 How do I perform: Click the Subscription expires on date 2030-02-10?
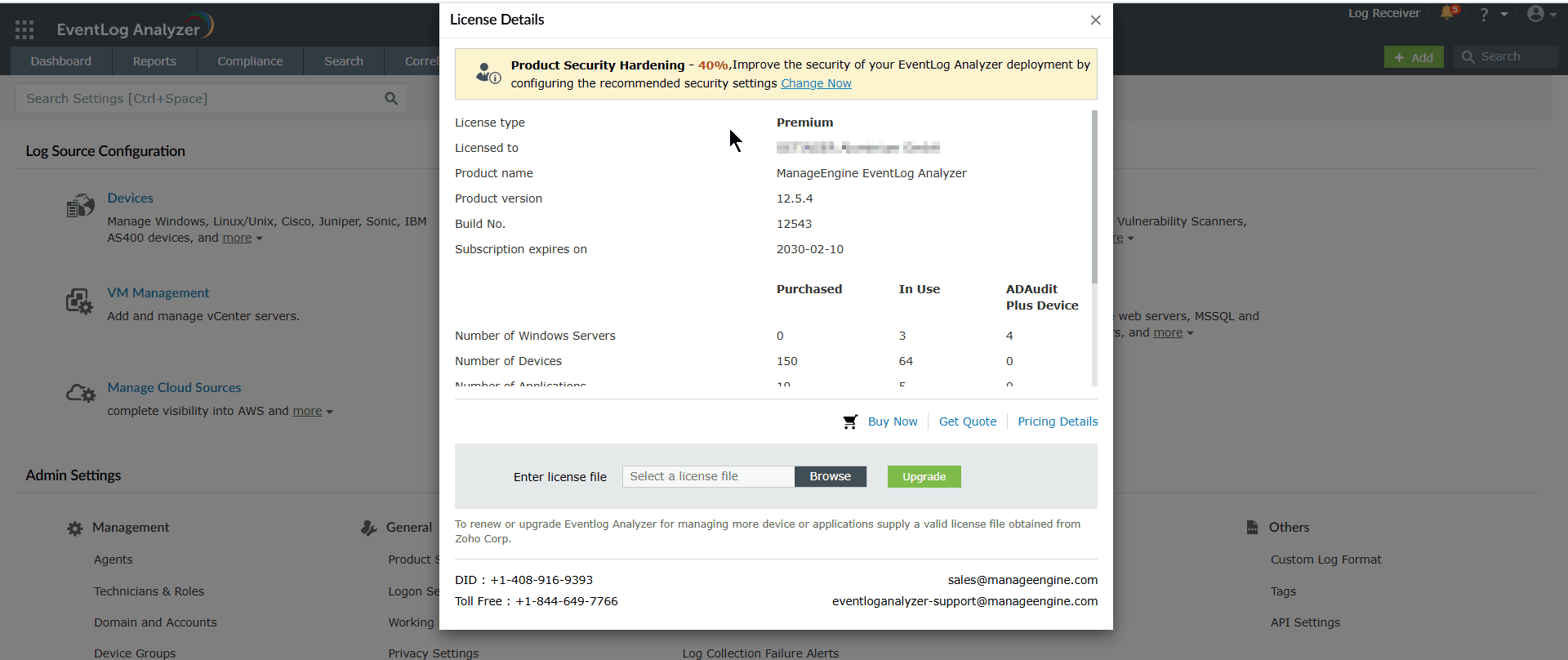tap(809, 249)
